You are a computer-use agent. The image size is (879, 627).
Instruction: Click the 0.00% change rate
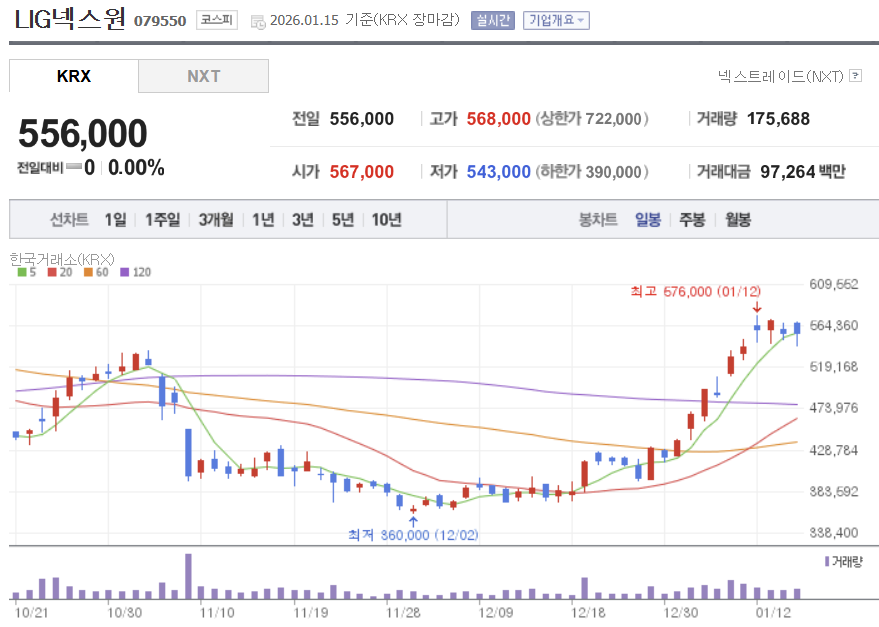pos(136,167)
